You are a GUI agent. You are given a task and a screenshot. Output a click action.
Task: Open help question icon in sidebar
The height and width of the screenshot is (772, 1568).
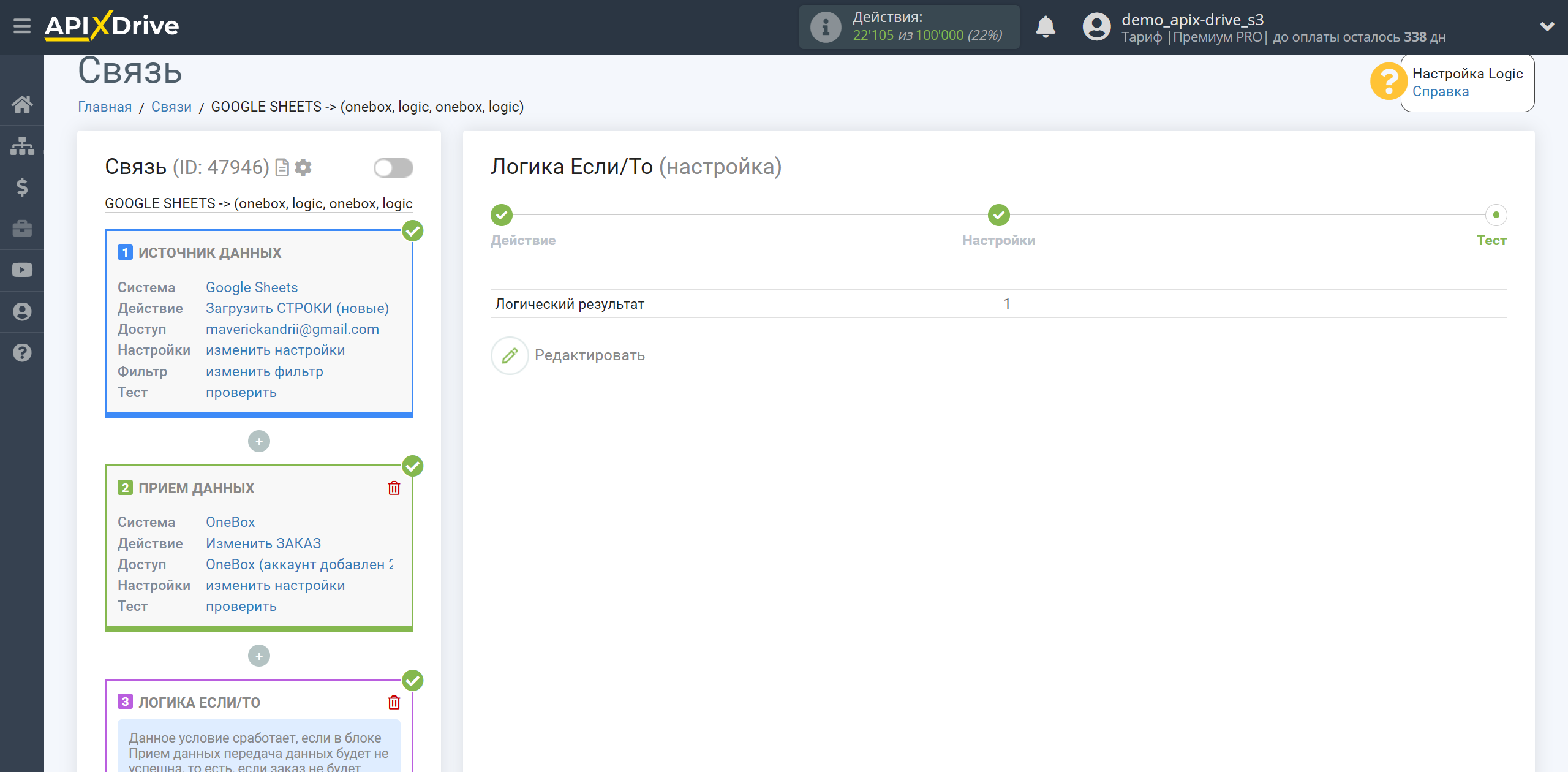(x=22, y=353)
